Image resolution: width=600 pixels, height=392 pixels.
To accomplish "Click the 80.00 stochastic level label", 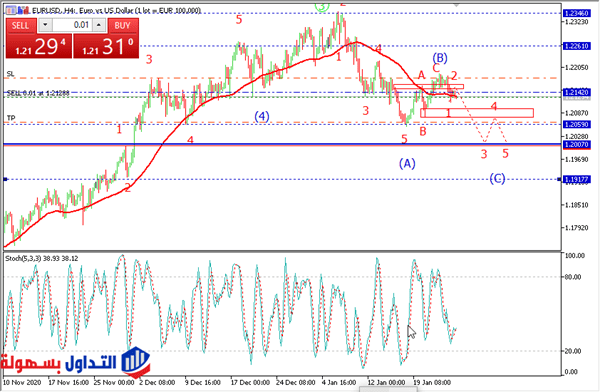I will click(573, 277).
